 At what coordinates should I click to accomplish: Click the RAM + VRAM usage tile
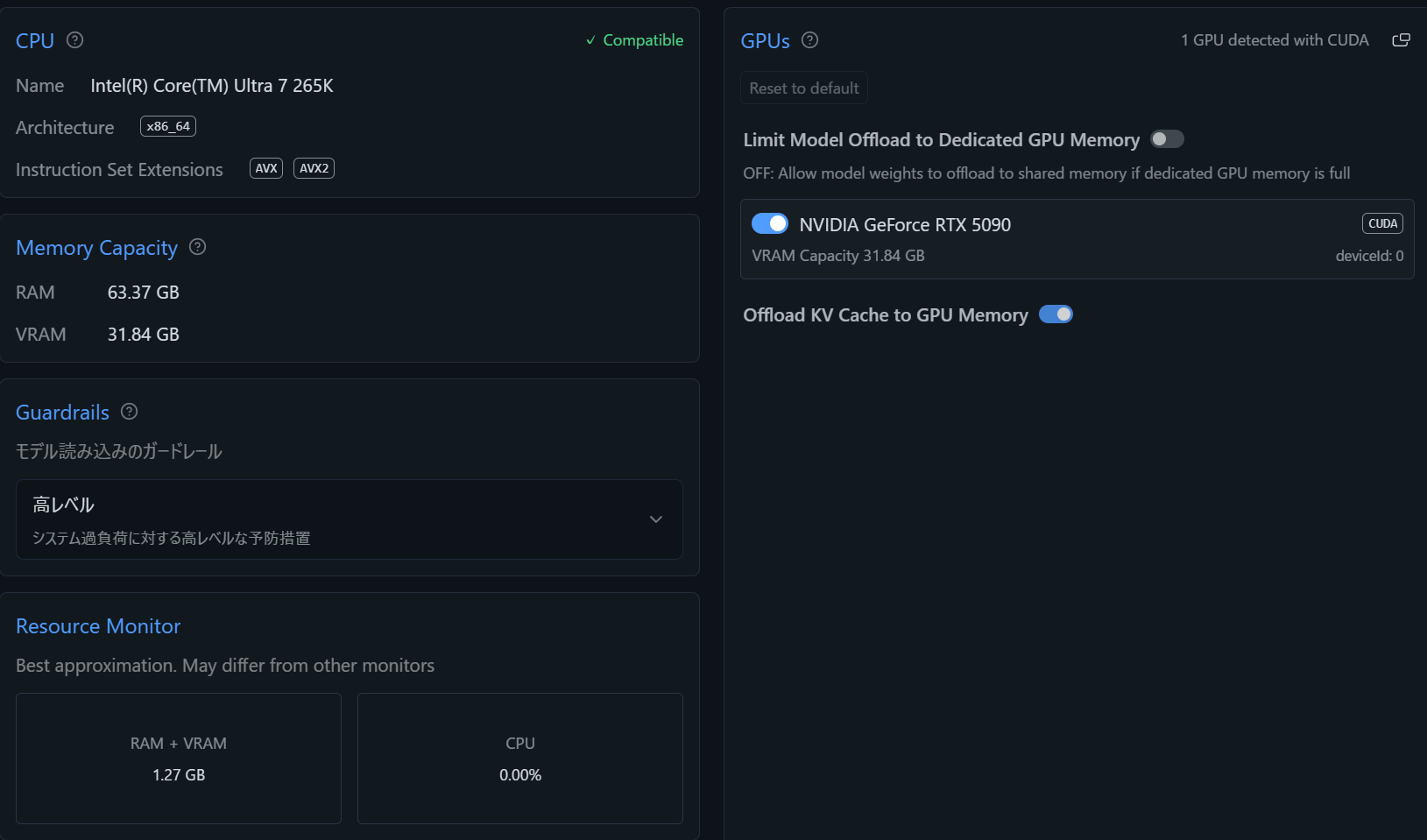point(179,759)
